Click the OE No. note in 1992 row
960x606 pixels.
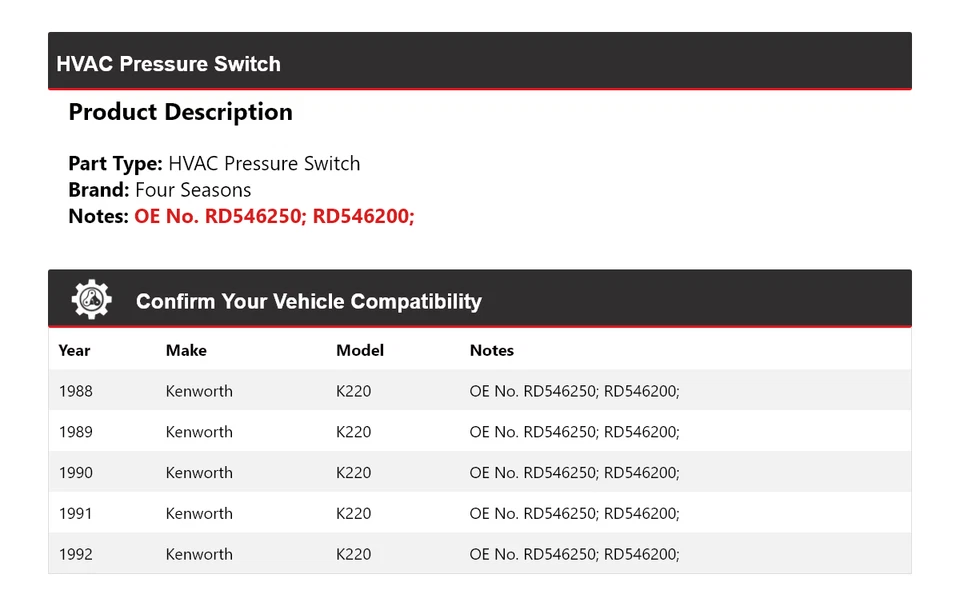[x=574, y=554]
